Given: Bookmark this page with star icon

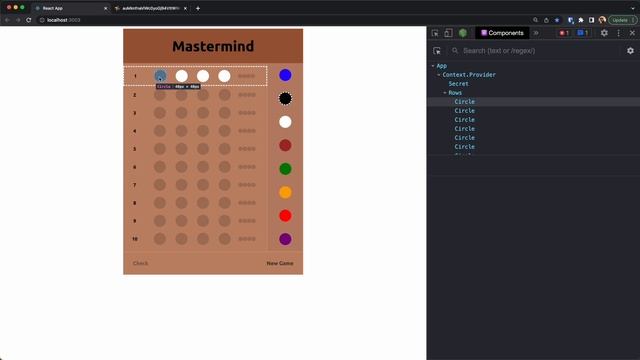Looking at the screenshot, I should coord(557,20).
